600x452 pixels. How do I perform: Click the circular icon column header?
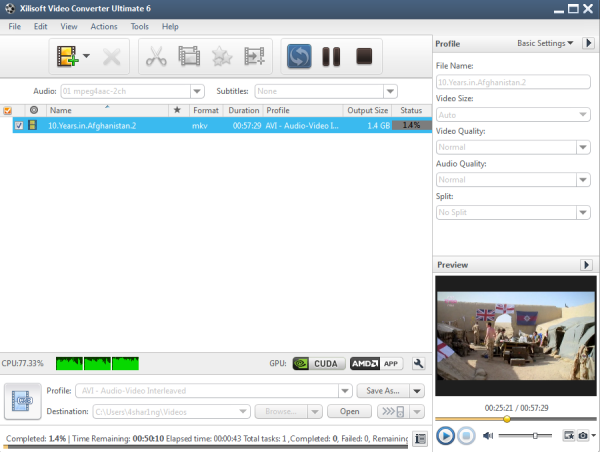point(34,110)
